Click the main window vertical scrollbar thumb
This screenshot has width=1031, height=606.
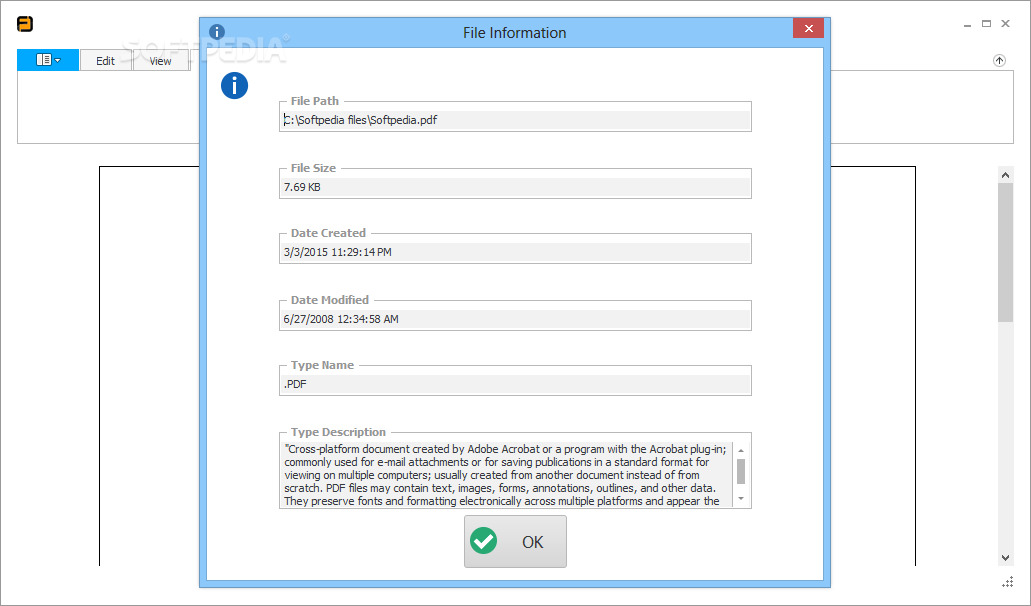tap(1005, 252)
